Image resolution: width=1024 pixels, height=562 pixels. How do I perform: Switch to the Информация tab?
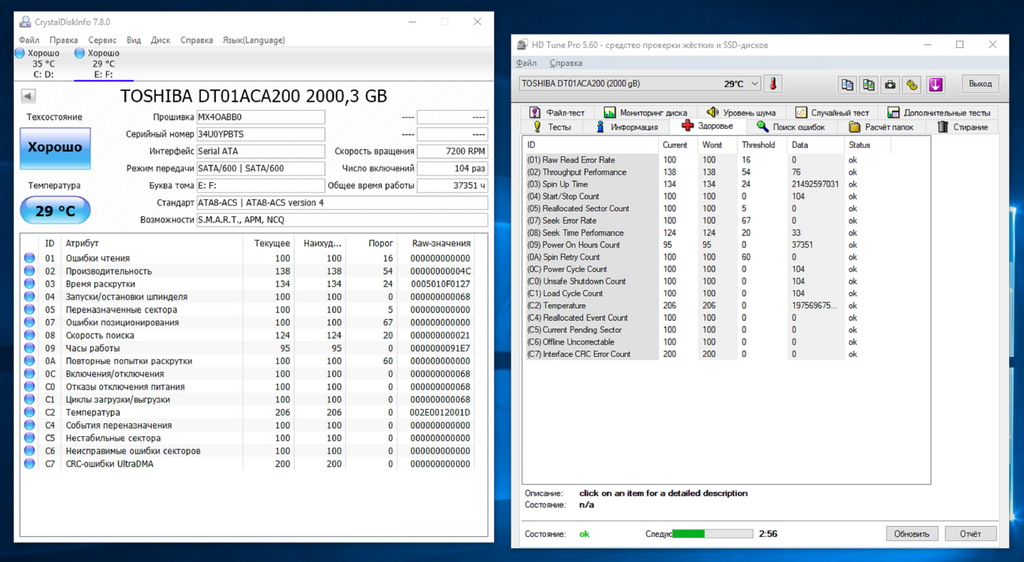(x=627, y=127)
